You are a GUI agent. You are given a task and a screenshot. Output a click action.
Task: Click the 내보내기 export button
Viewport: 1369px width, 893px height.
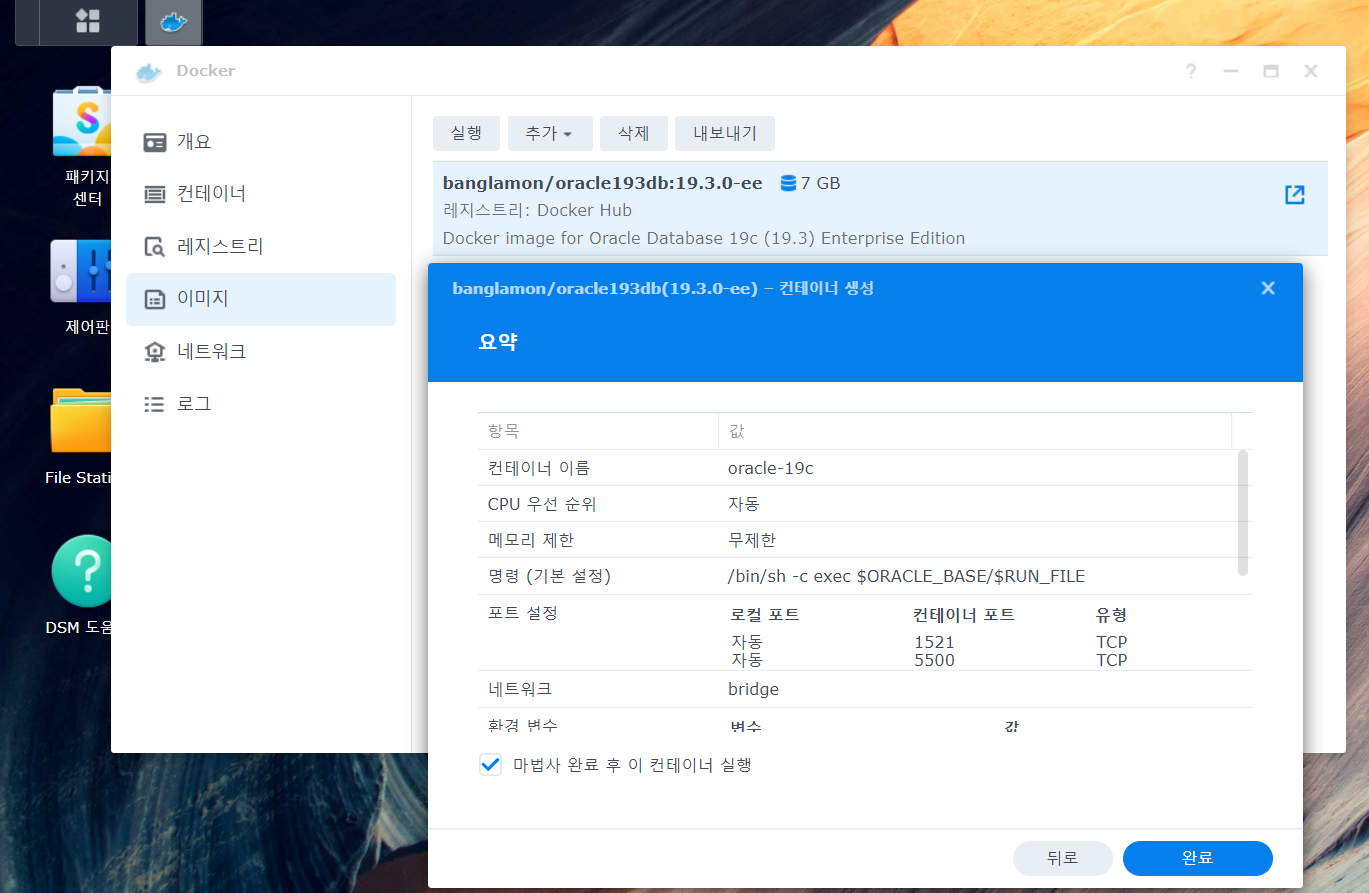(725, 133)
